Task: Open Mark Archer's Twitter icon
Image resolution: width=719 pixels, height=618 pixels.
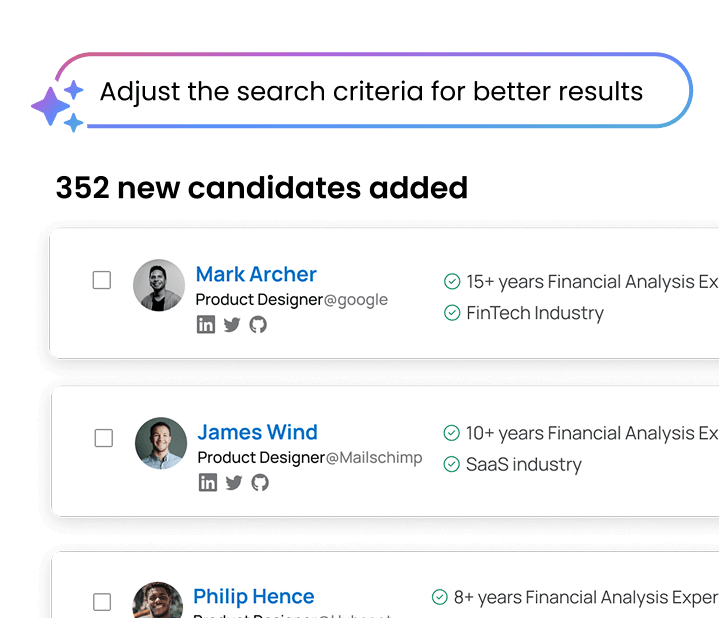Action: pos(232,325)
